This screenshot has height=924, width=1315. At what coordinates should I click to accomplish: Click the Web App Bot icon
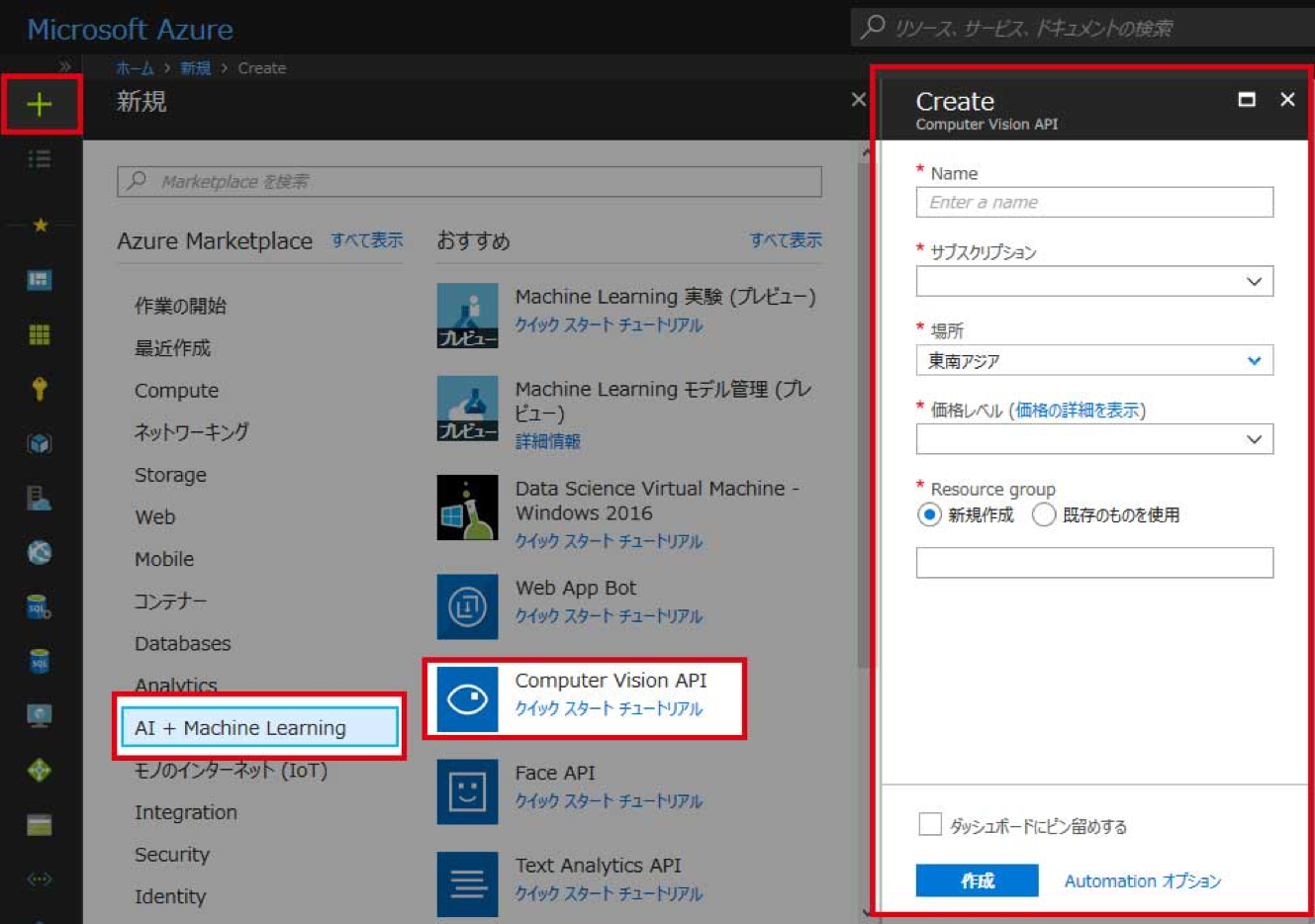[467, 606]
